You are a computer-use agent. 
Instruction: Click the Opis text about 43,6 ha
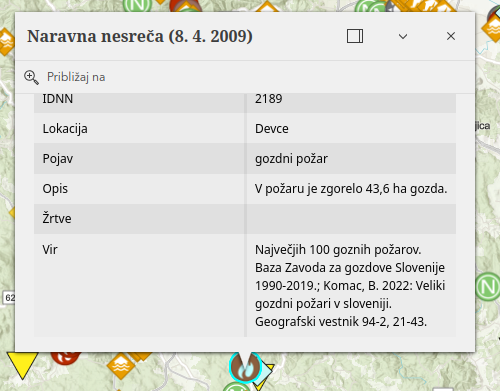coord(351,189)
